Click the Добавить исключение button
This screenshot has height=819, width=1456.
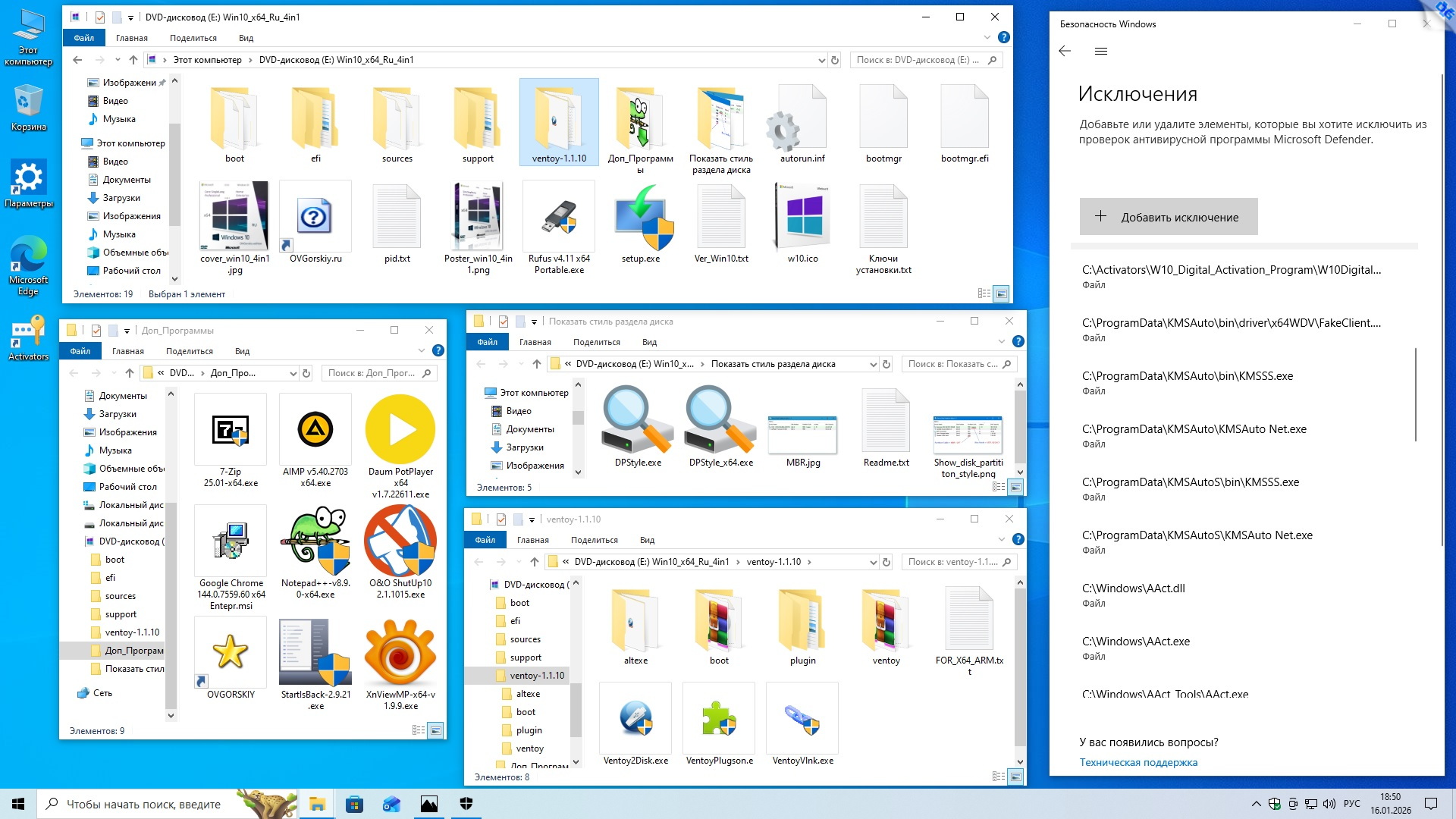click(1168, 217)
